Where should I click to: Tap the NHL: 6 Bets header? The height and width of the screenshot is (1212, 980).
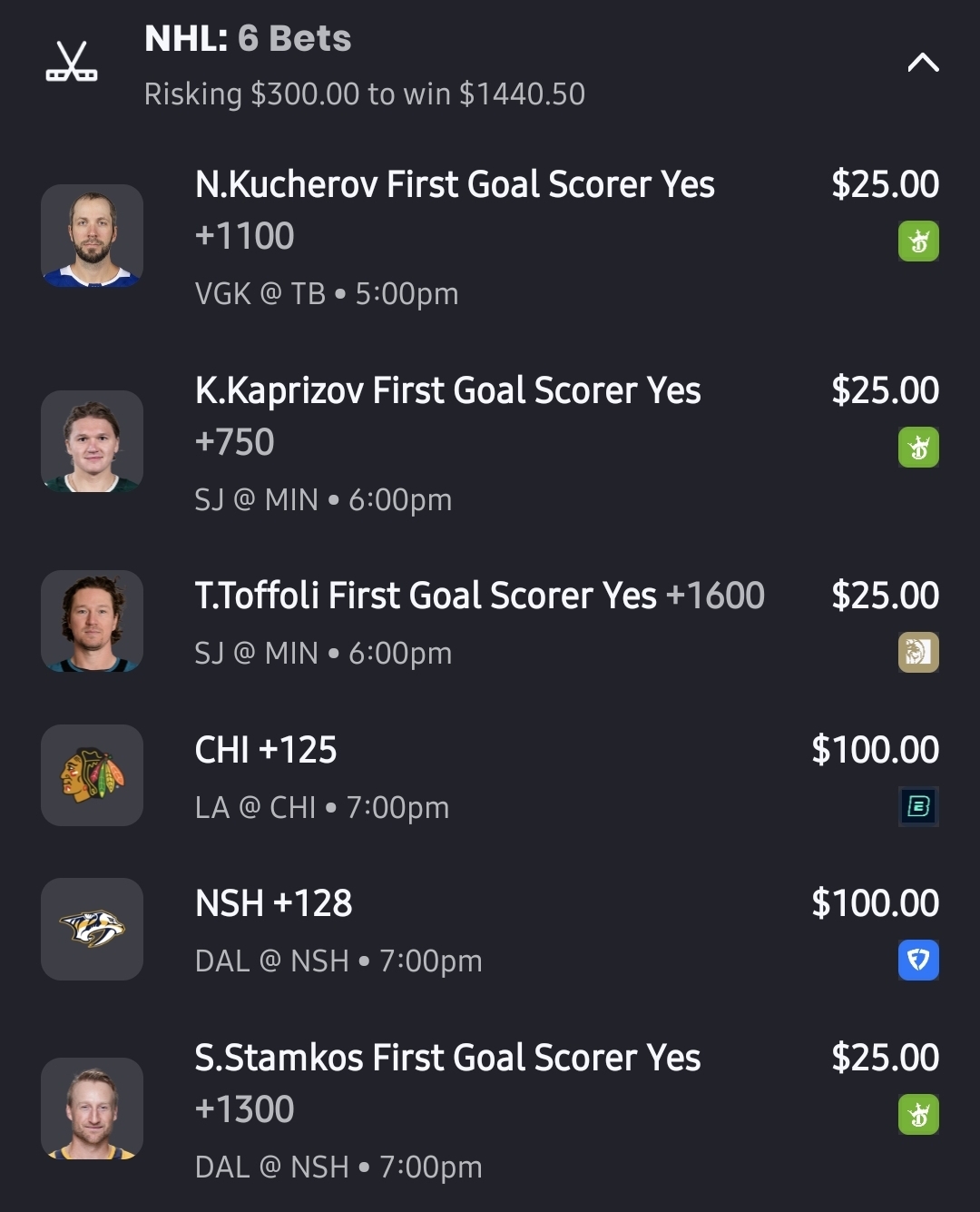[248, 39]
